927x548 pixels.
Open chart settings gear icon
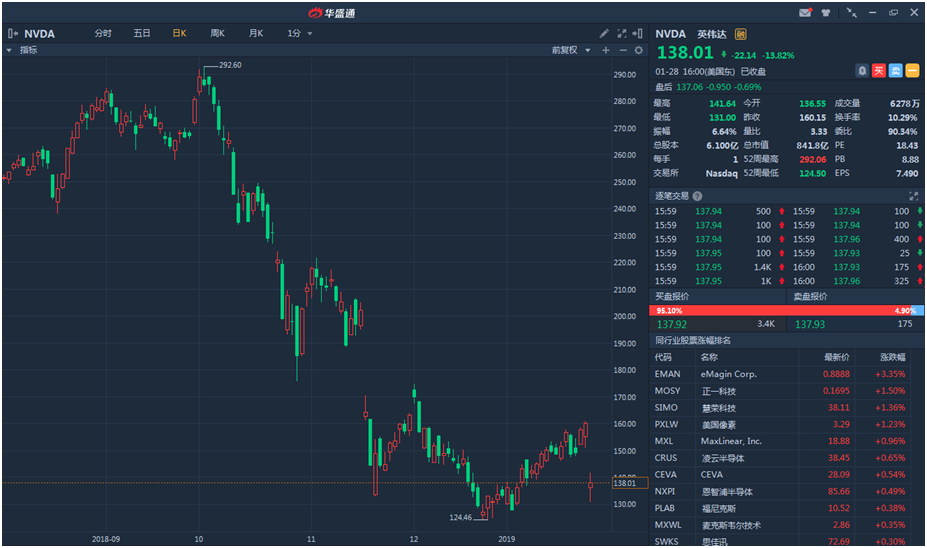pyautogui.click(x=639, y=50)
